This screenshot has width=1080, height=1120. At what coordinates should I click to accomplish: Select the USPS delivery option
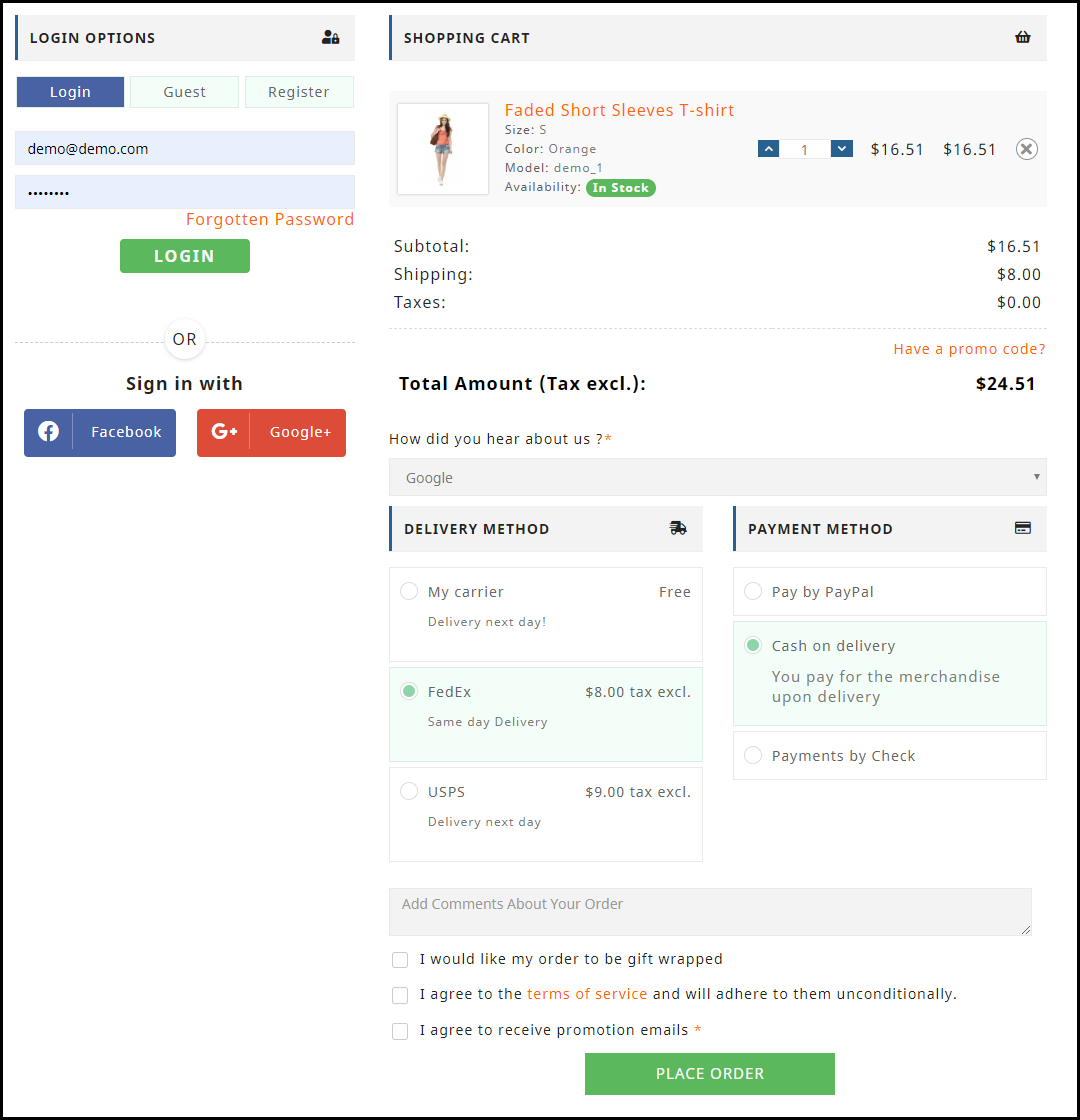pos(409,791)
